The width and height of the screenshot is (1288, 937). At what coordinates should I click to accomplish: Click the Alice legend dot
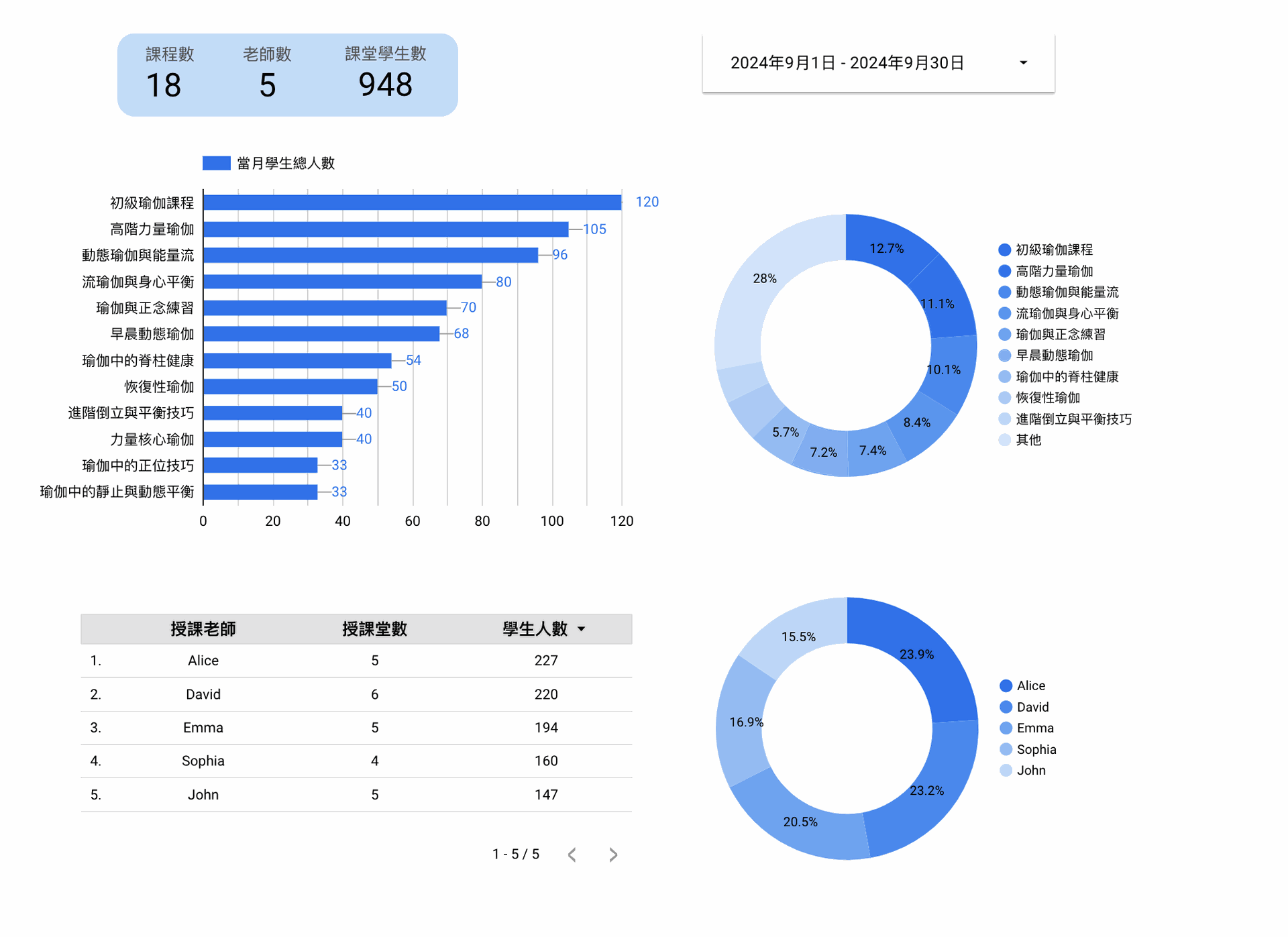(x=1006, y=685)
